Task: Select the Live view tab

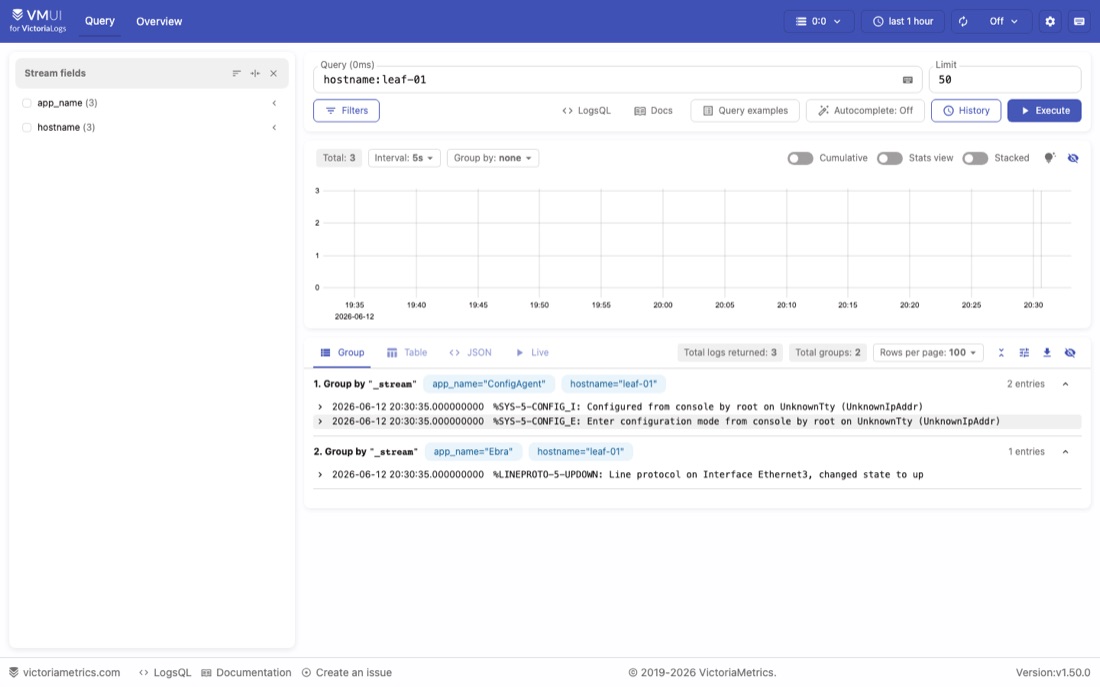Action: (532, 352)
